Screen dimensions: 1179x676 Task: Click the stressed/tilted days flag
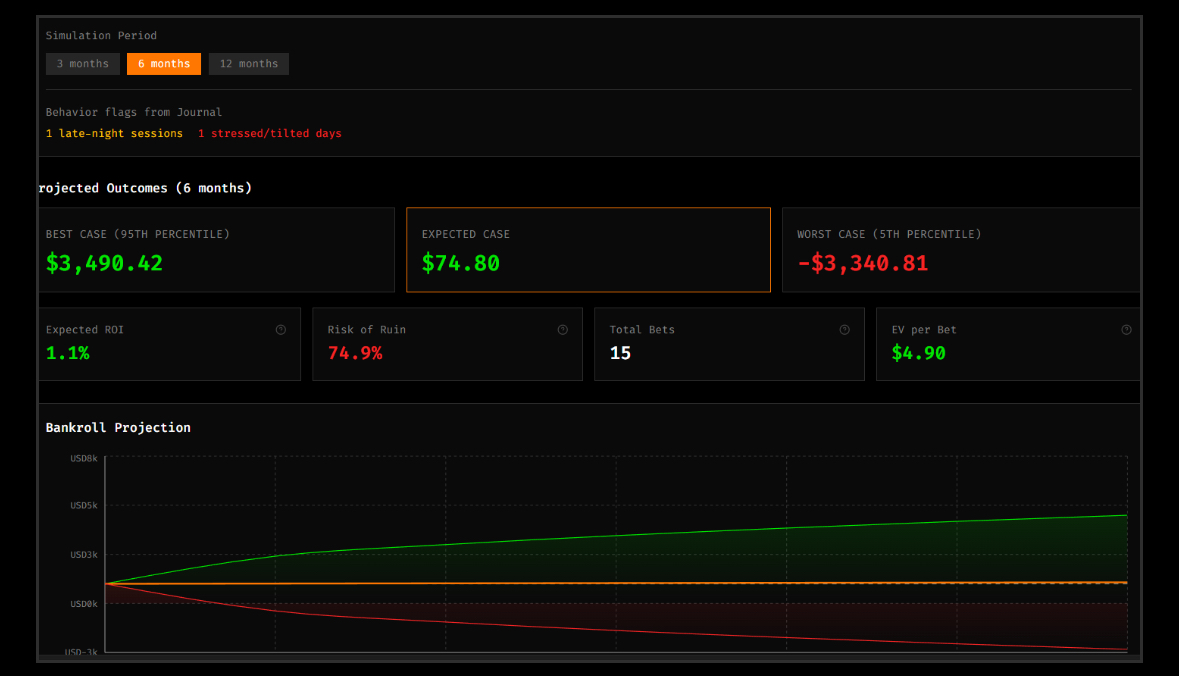click(x=270, y=132)
